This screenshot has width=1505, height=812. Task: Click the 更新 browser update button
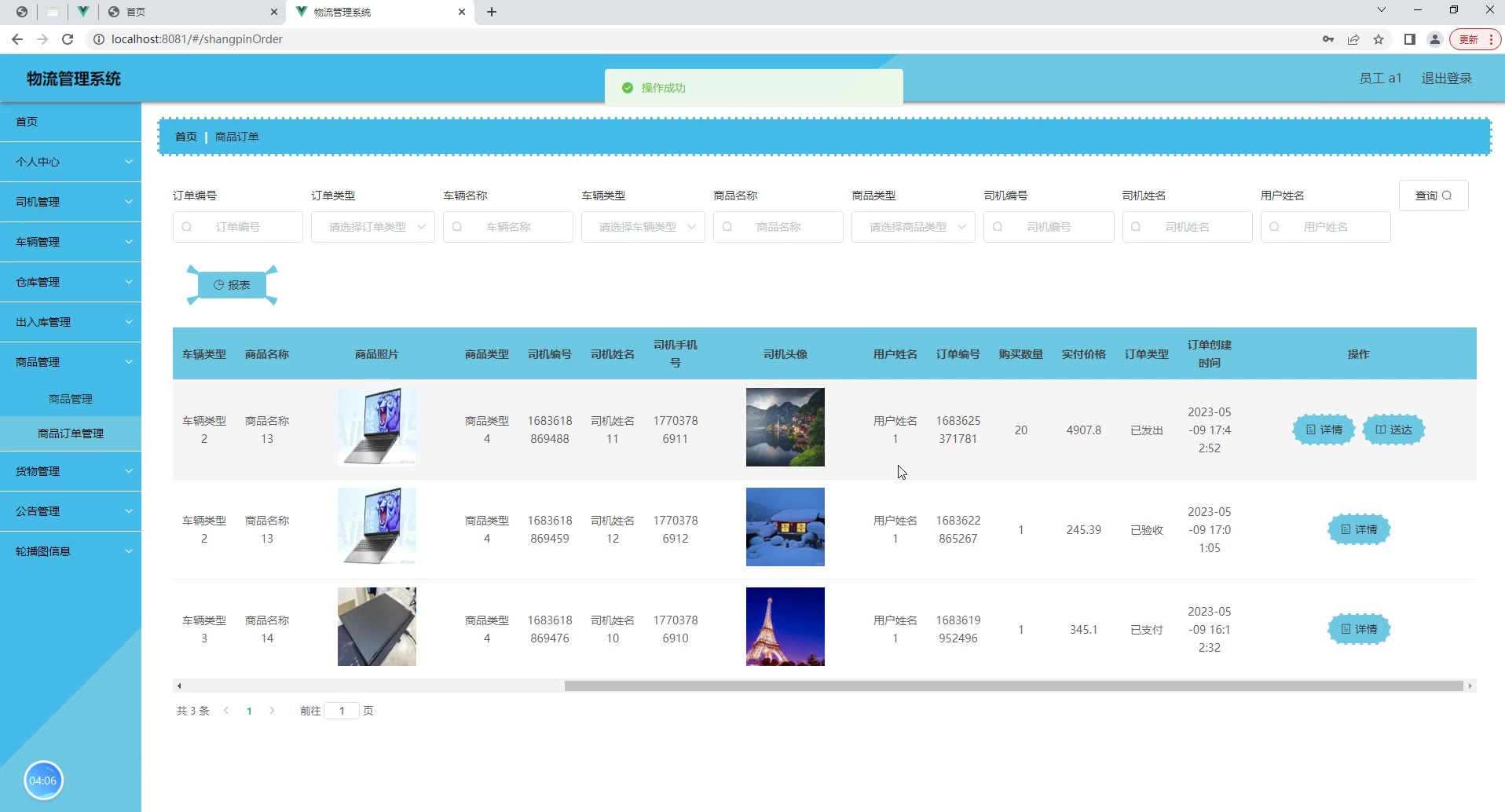pyautogui.click(x=1475, y=39)
